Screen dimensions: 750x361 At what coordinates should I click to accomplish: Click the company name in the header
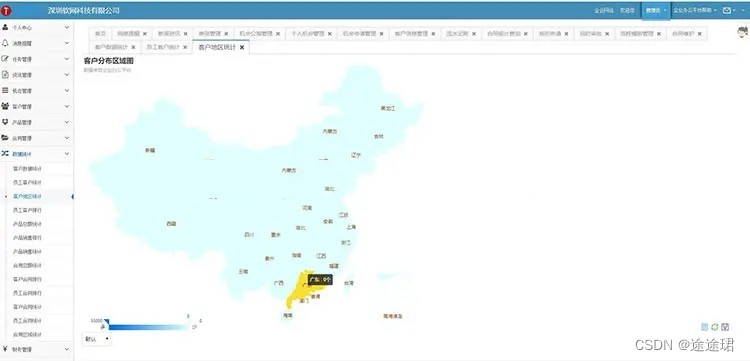point(84,11)
